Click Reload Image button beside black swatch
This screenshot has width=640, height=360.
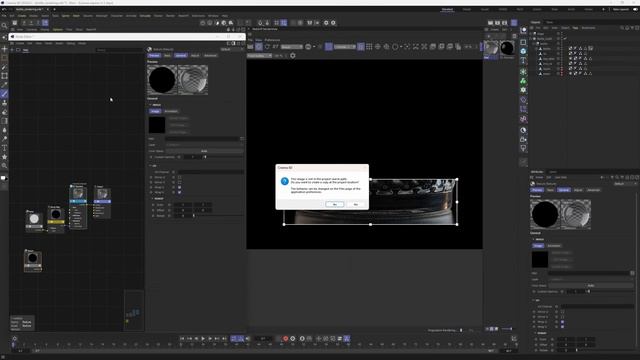178,118
